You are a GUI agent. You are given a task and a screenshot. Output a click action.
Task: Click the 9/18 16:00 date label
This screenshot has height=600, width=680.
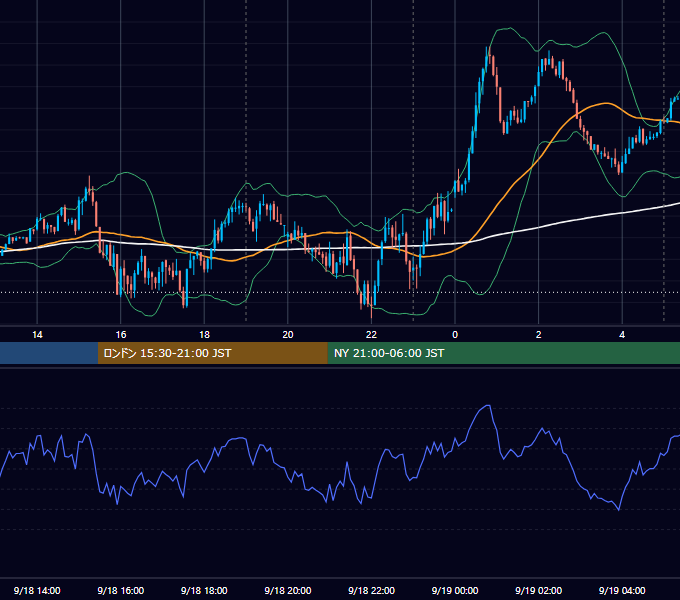point(121,590)
